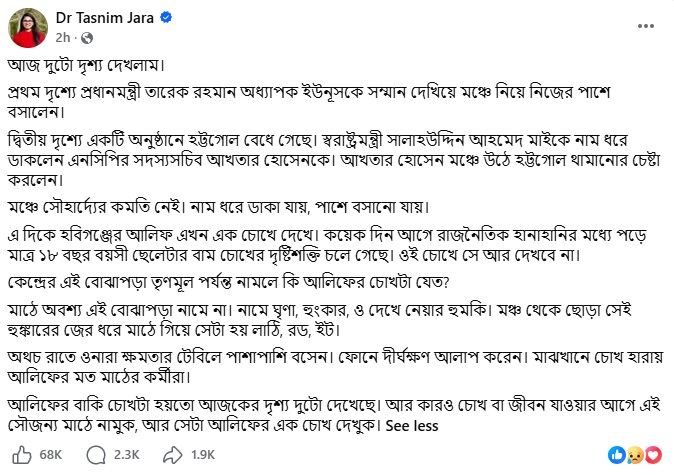Click the paragraph mentioning হবিগঞ্জের আলিফ
Viewport: 674px width, 475px height.
click(x=327, y=245)
